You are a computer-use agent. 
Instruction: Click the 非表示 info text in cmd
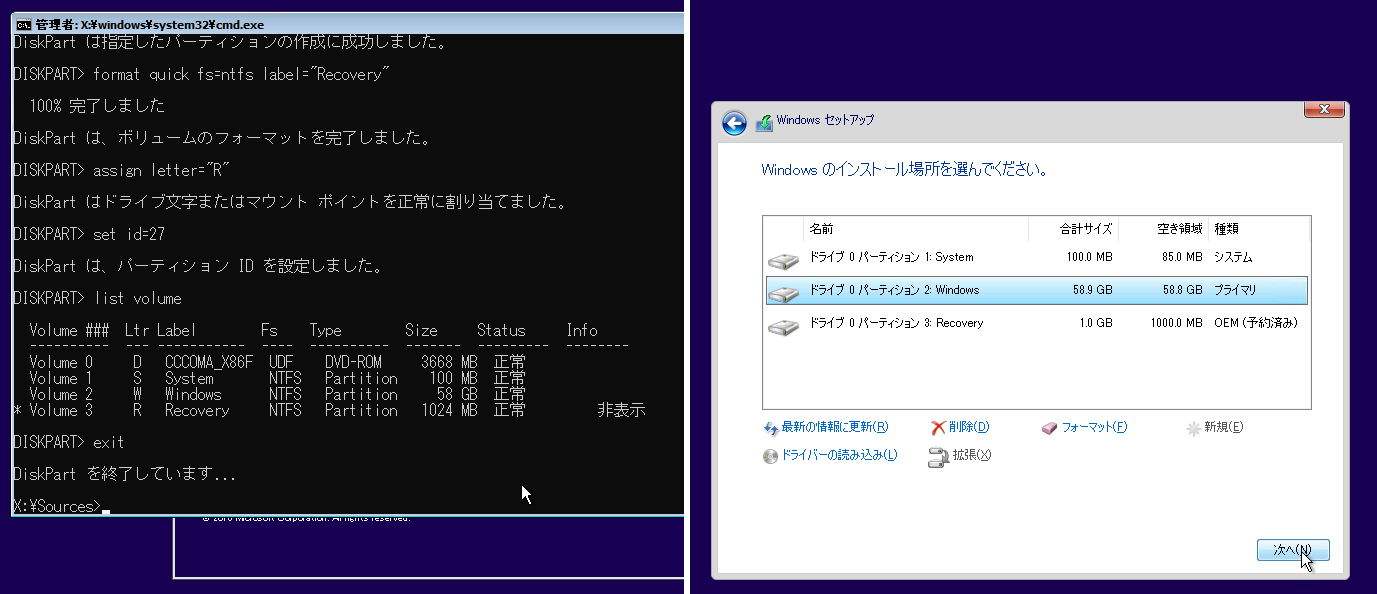pos(622,410)
